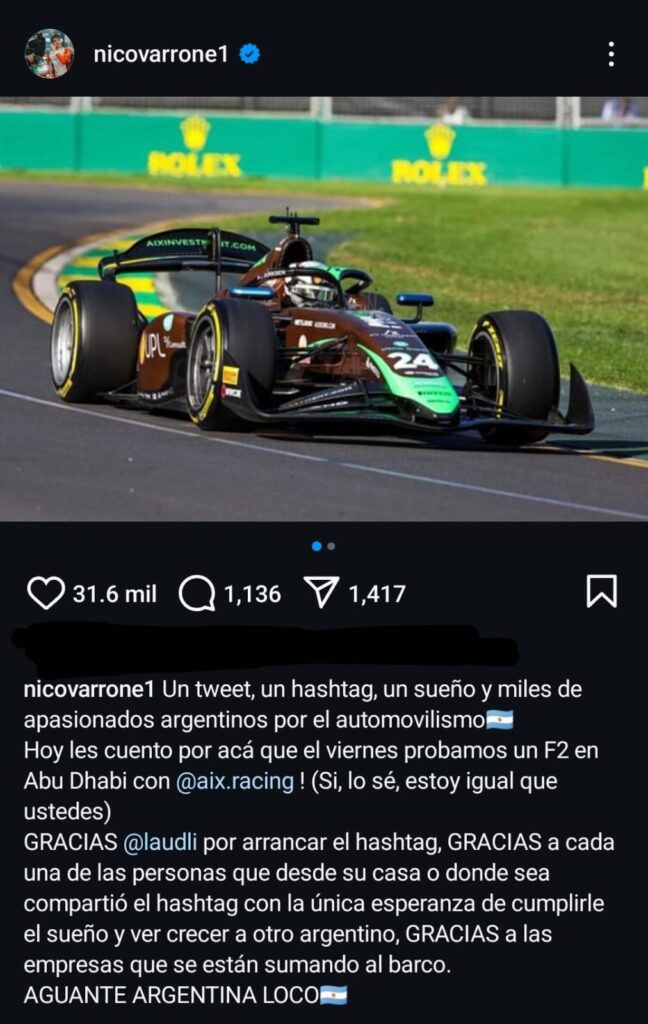
Task: Like the post with the heart icon
Action: 46,593
